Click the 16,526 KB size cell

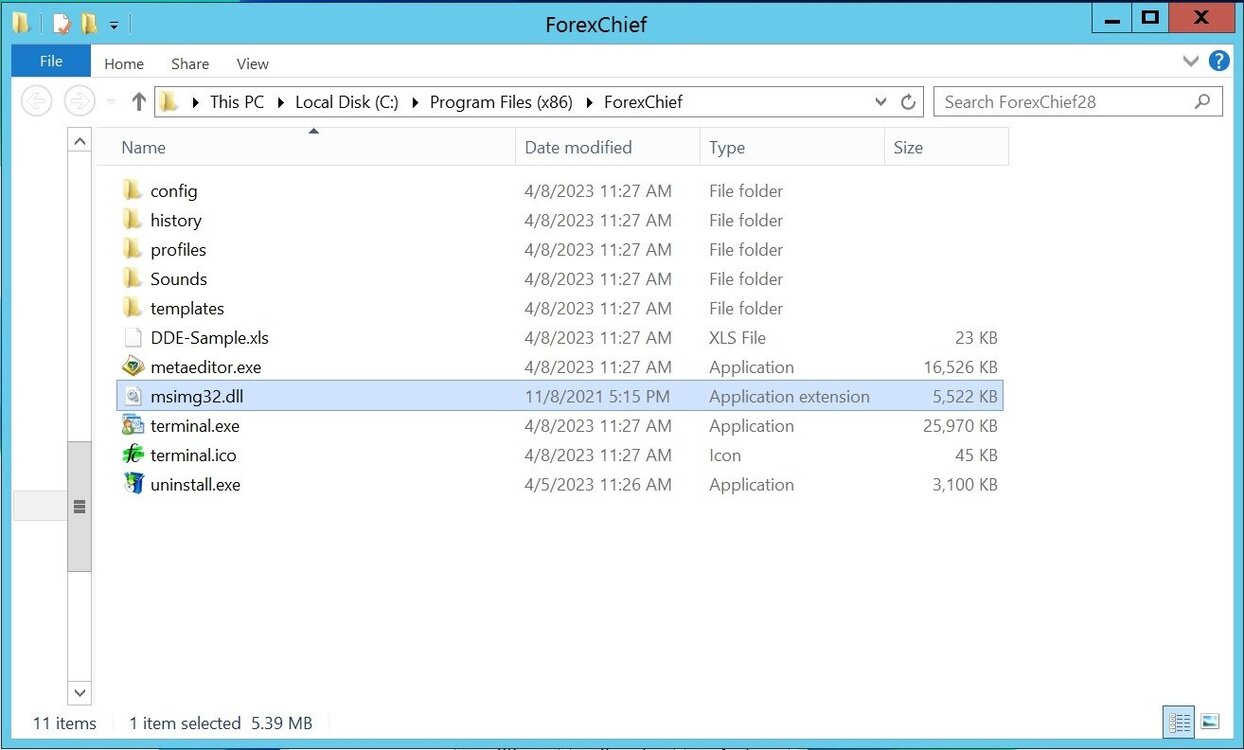point(960,367)
